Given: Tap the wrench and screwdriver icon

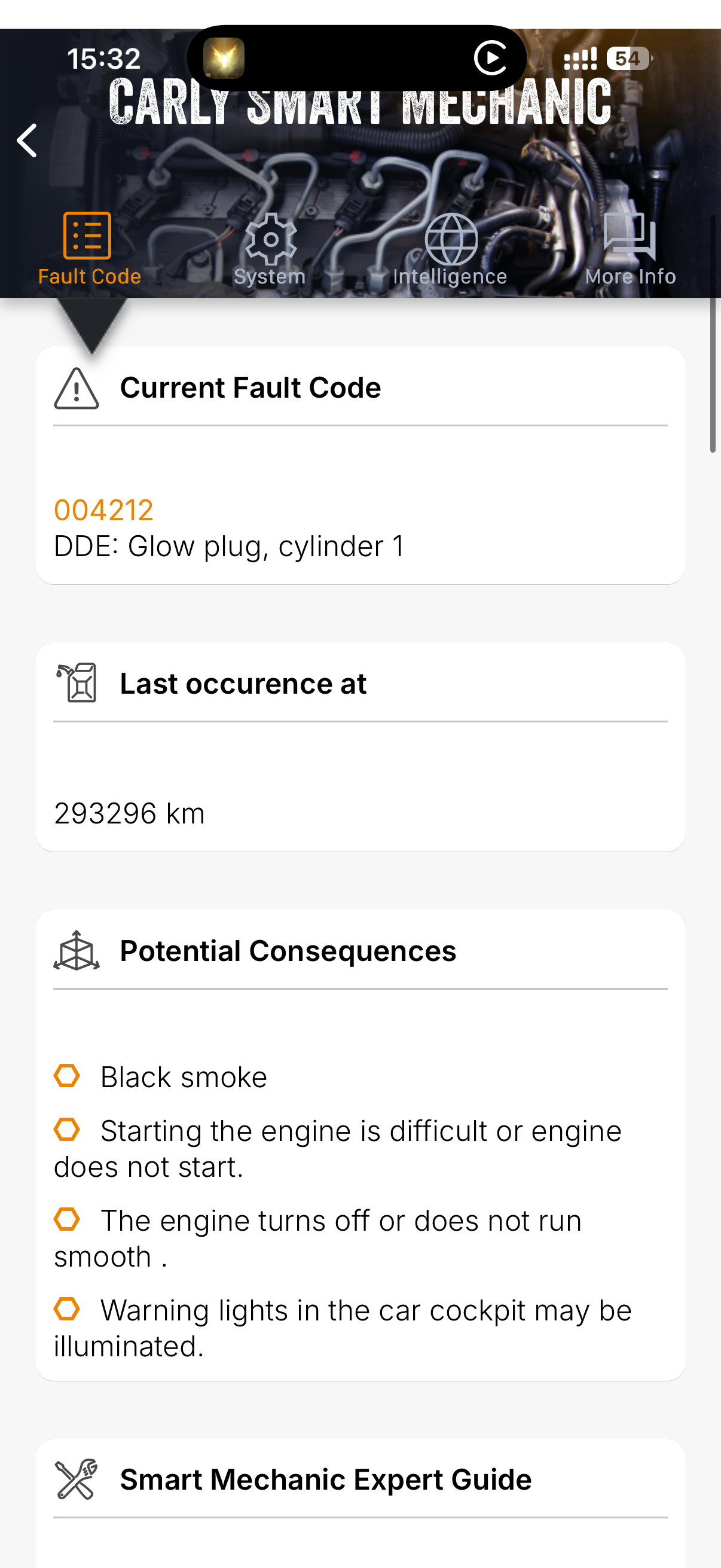Looking at the screenshot, I should point(77,1479).
